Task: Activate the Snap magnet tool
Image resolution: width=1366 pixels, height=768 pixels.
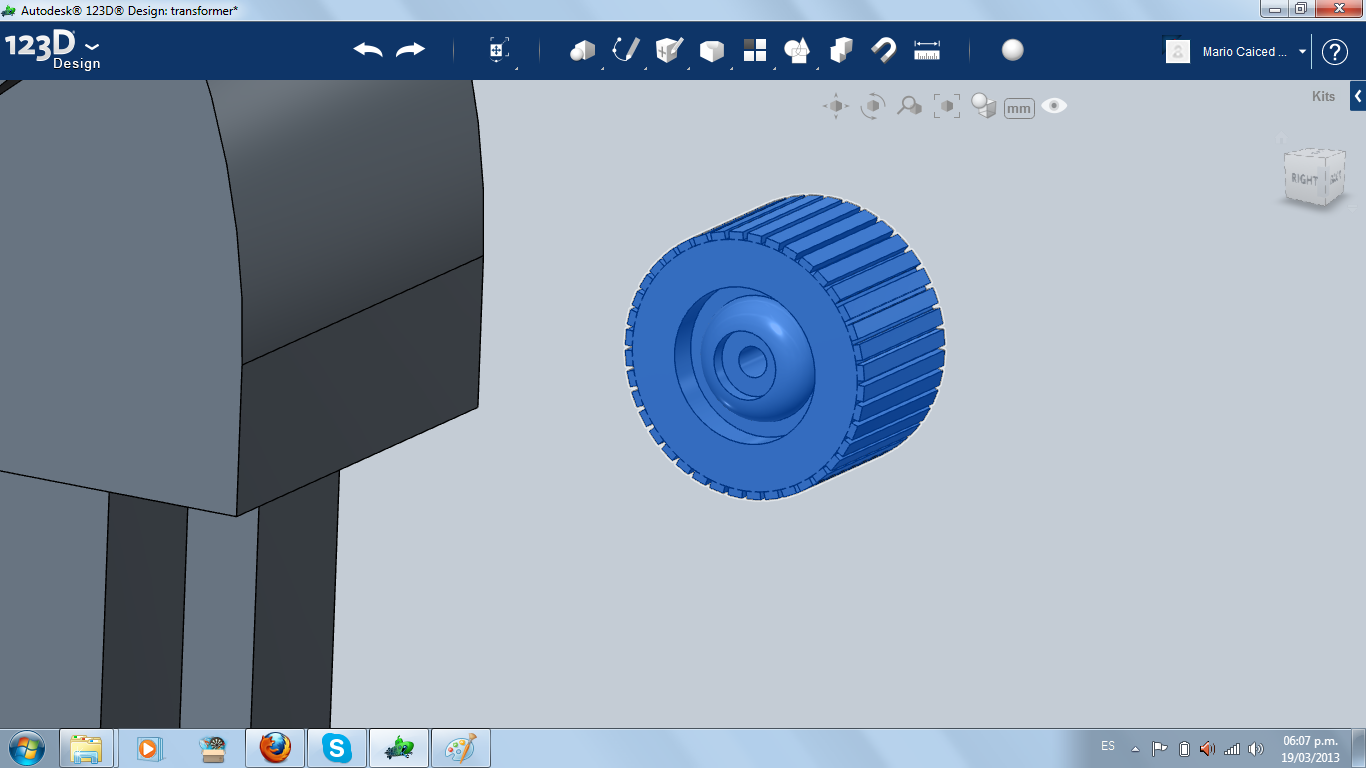Action: [x=884, y=50]
